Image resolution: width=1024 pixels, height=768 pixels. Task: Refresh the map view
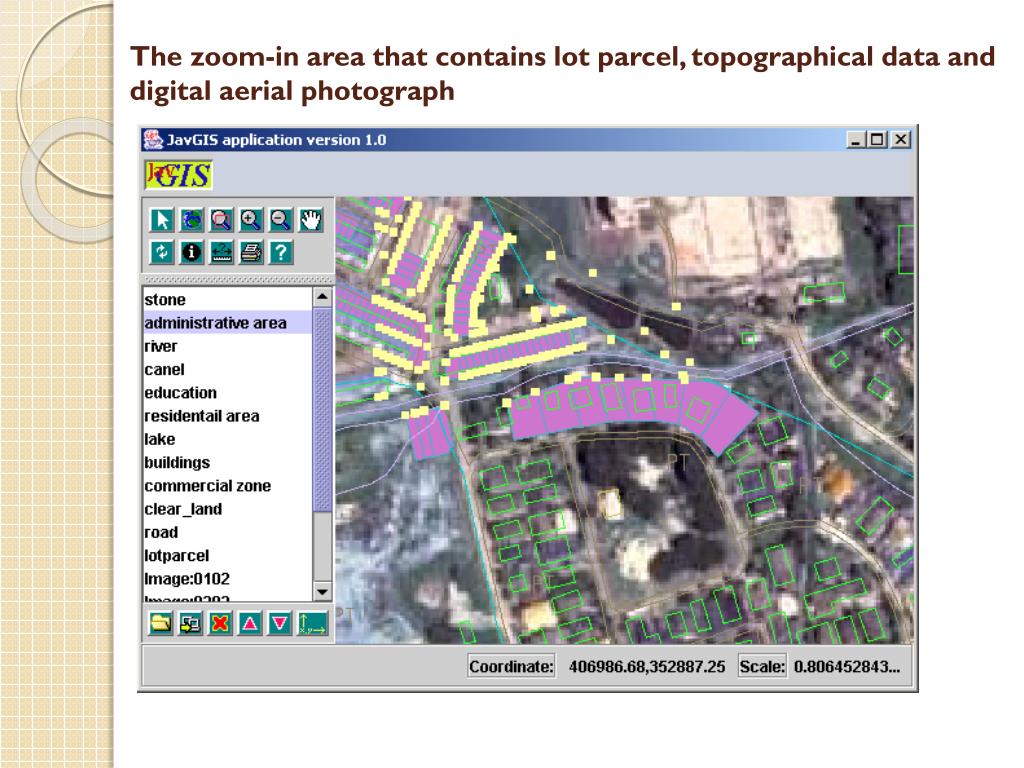coord(162,252)
